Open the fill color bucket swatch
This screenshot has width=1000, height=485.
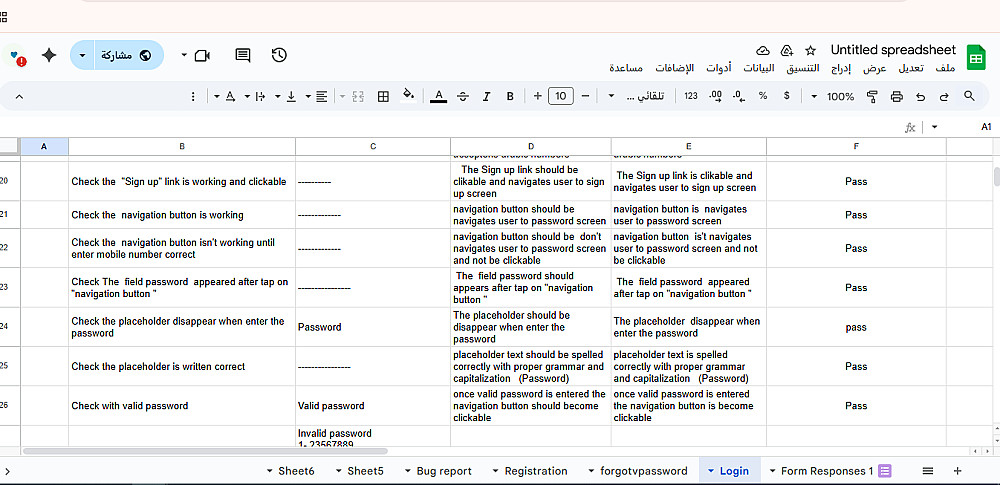pyautogui.click(x=408, y=96)
